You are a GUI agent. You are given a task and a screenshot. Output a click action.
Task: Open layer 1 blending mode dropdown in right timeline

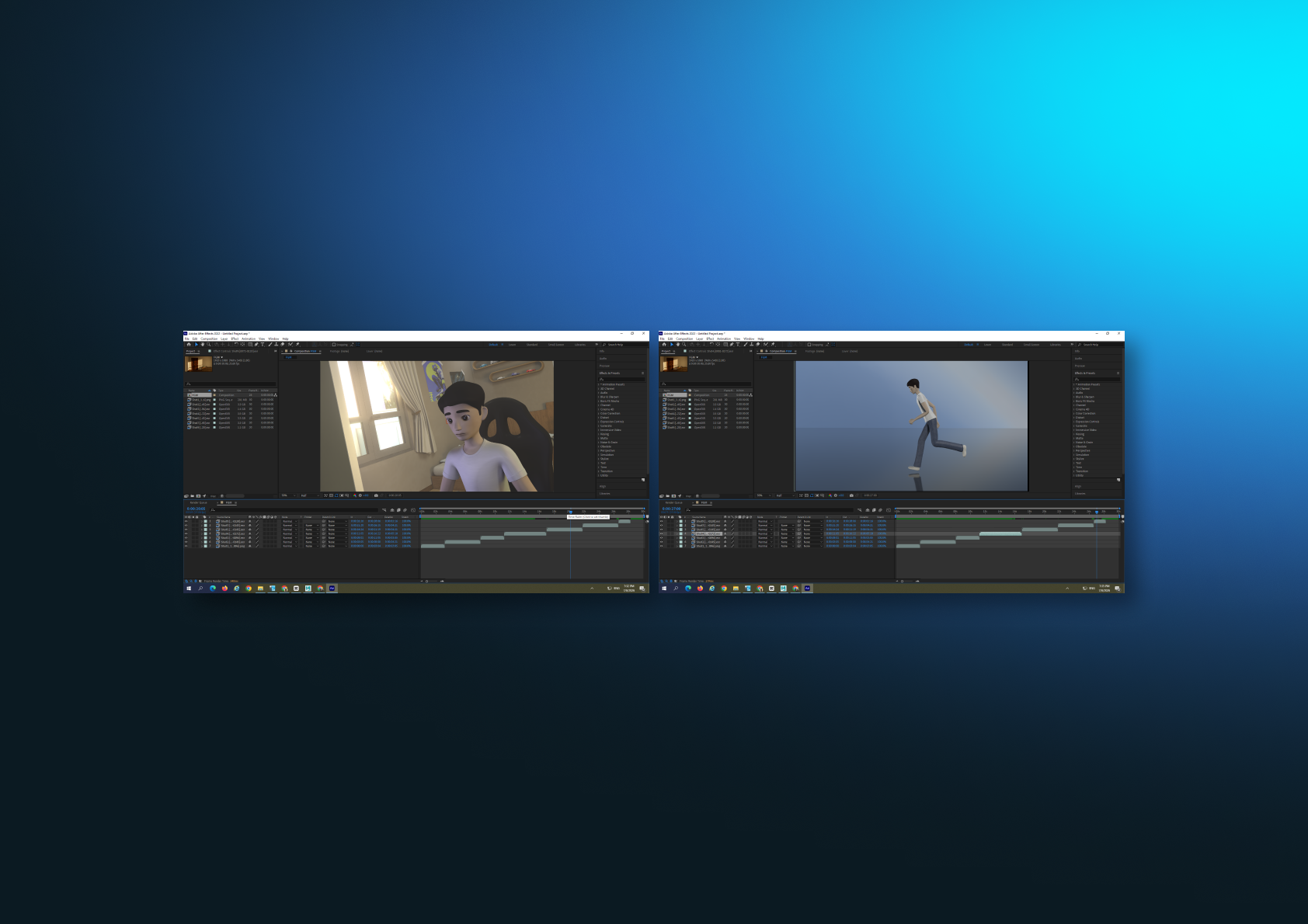(x=765, y=521)
